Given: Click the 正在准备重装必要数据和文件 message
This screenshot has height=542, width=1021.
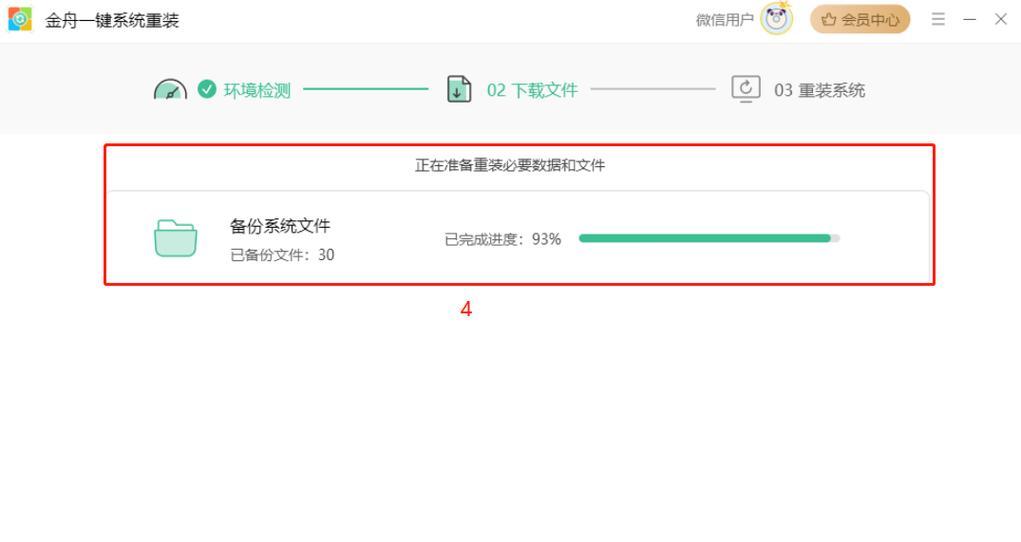Looking at the screenshot, I should click(510, 165).
